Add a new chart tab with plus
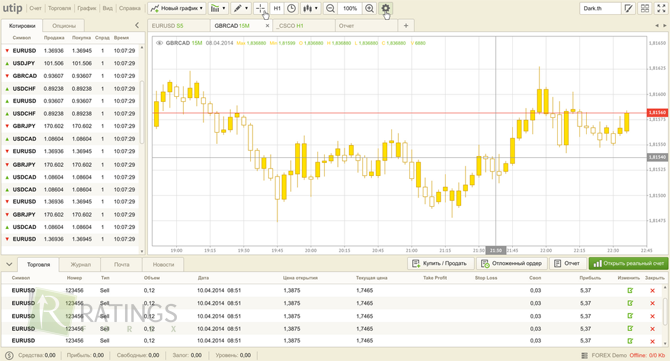670x361 pixels. click(406, 26)
